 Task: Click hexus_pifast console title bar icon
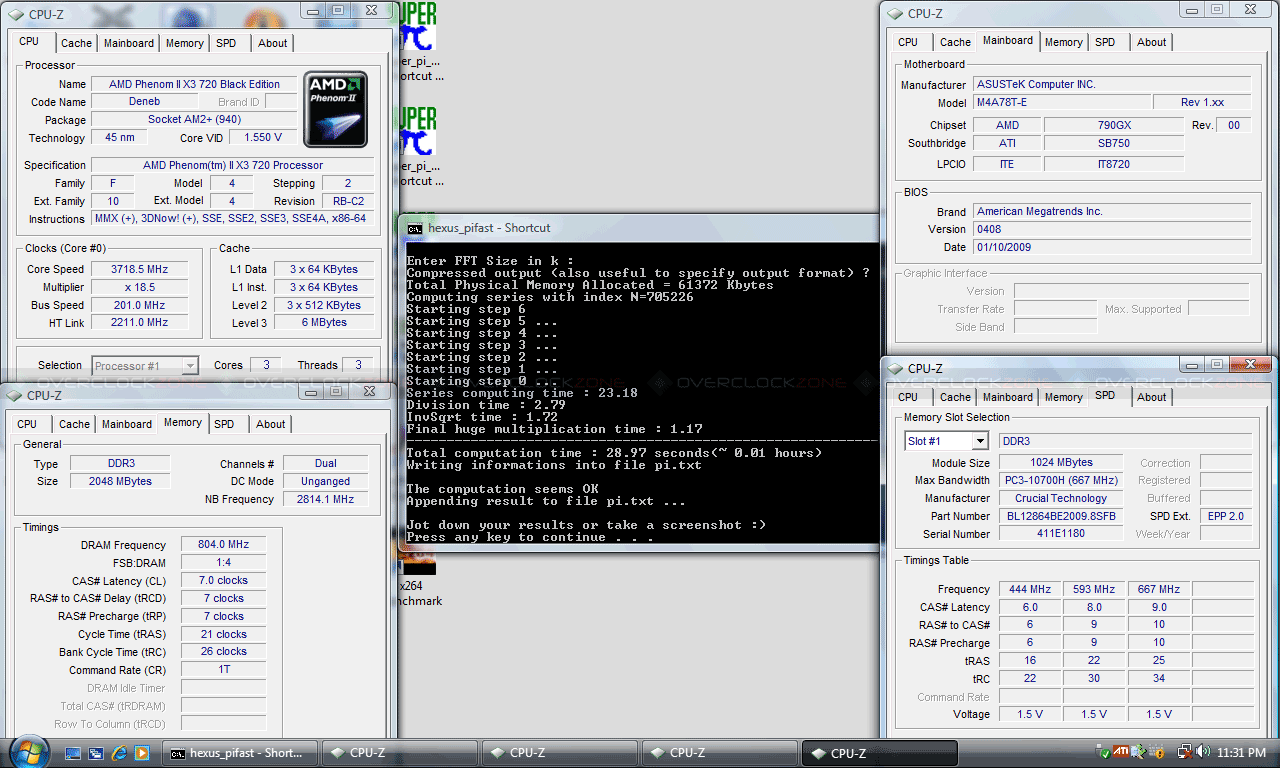[415, 228]
